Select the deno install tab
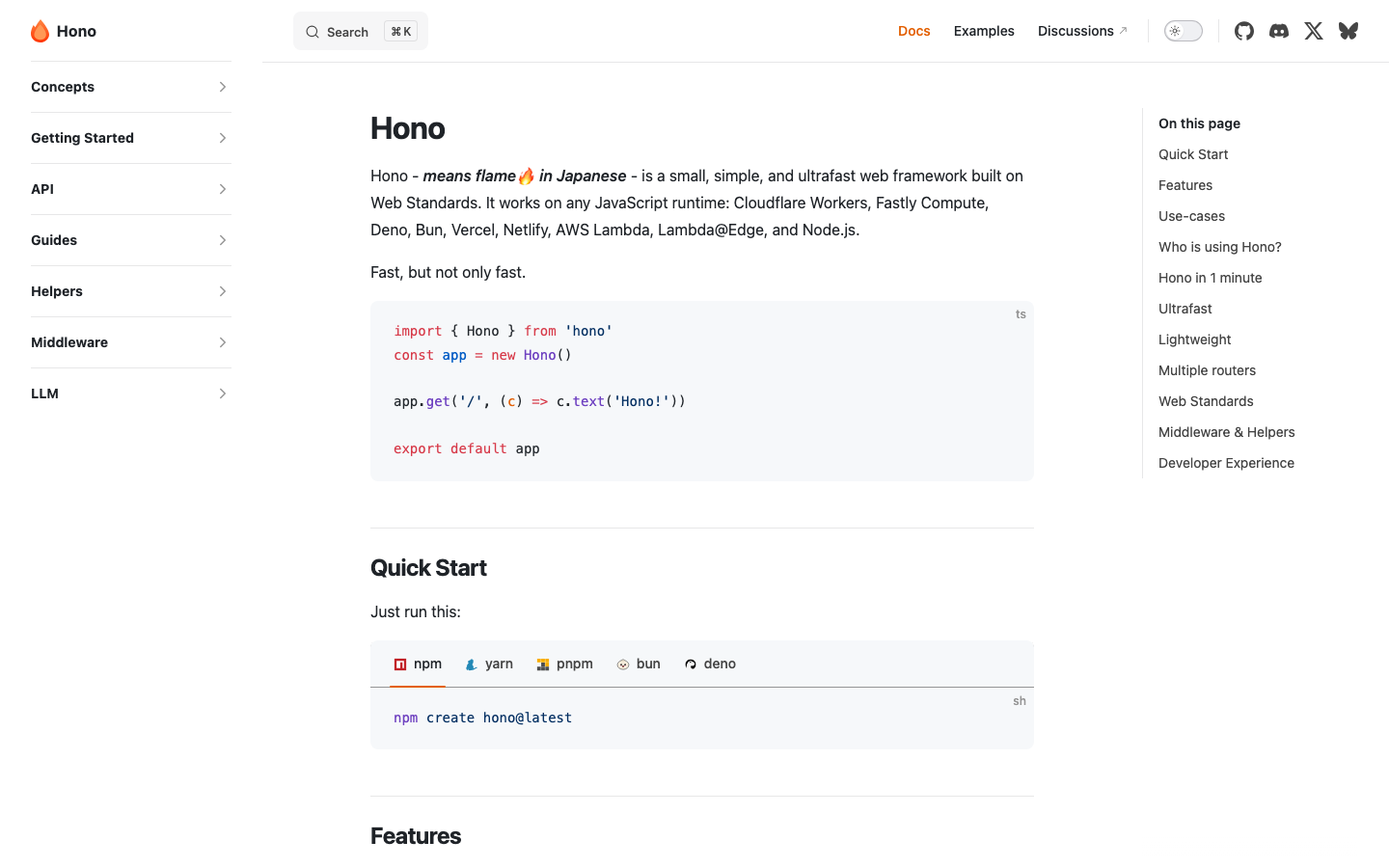This screenshot has width=1389, height=868. coord(710,664)
